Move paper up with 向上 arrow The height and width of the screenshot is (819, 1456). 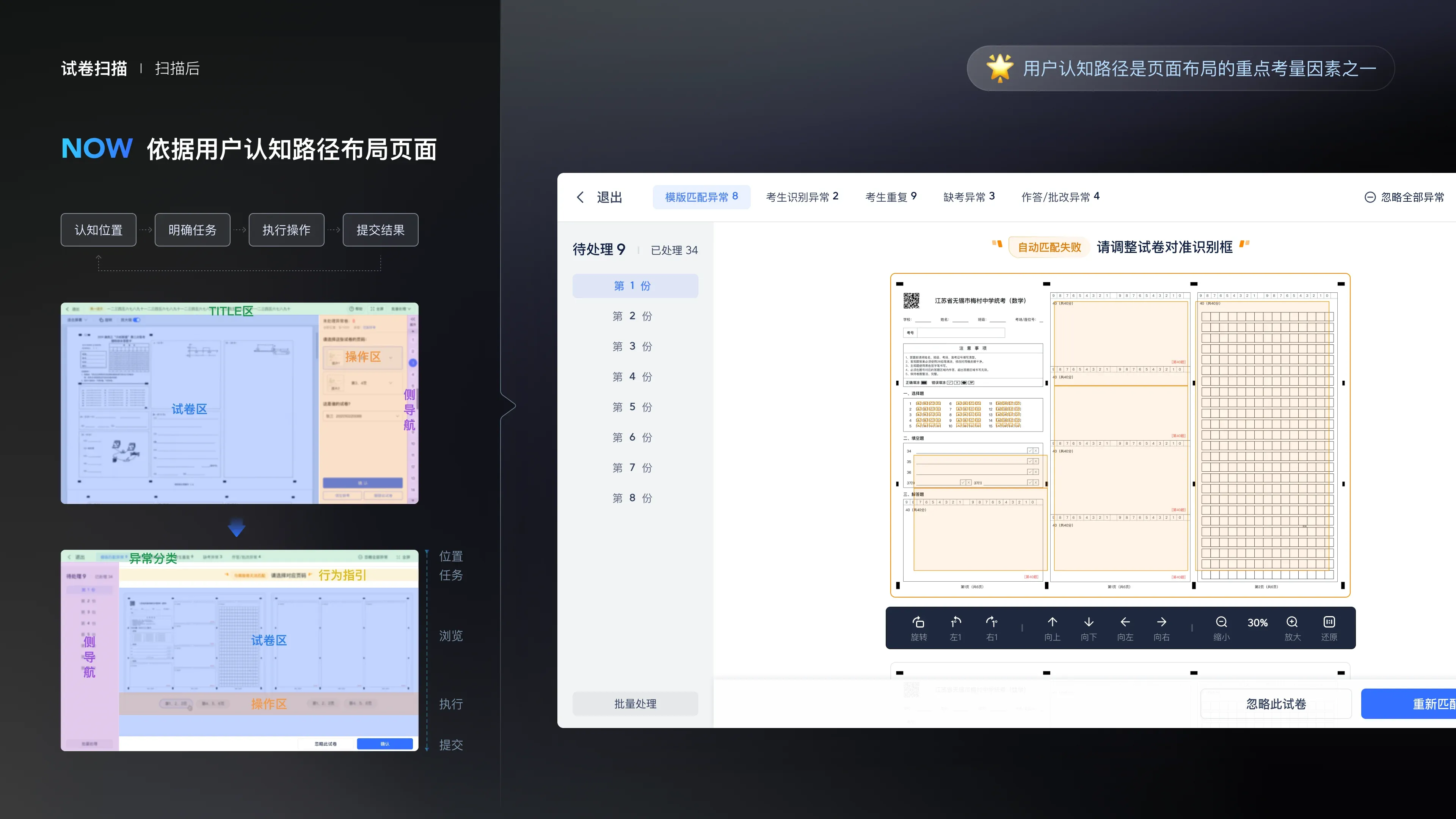tap(1052, 622)
